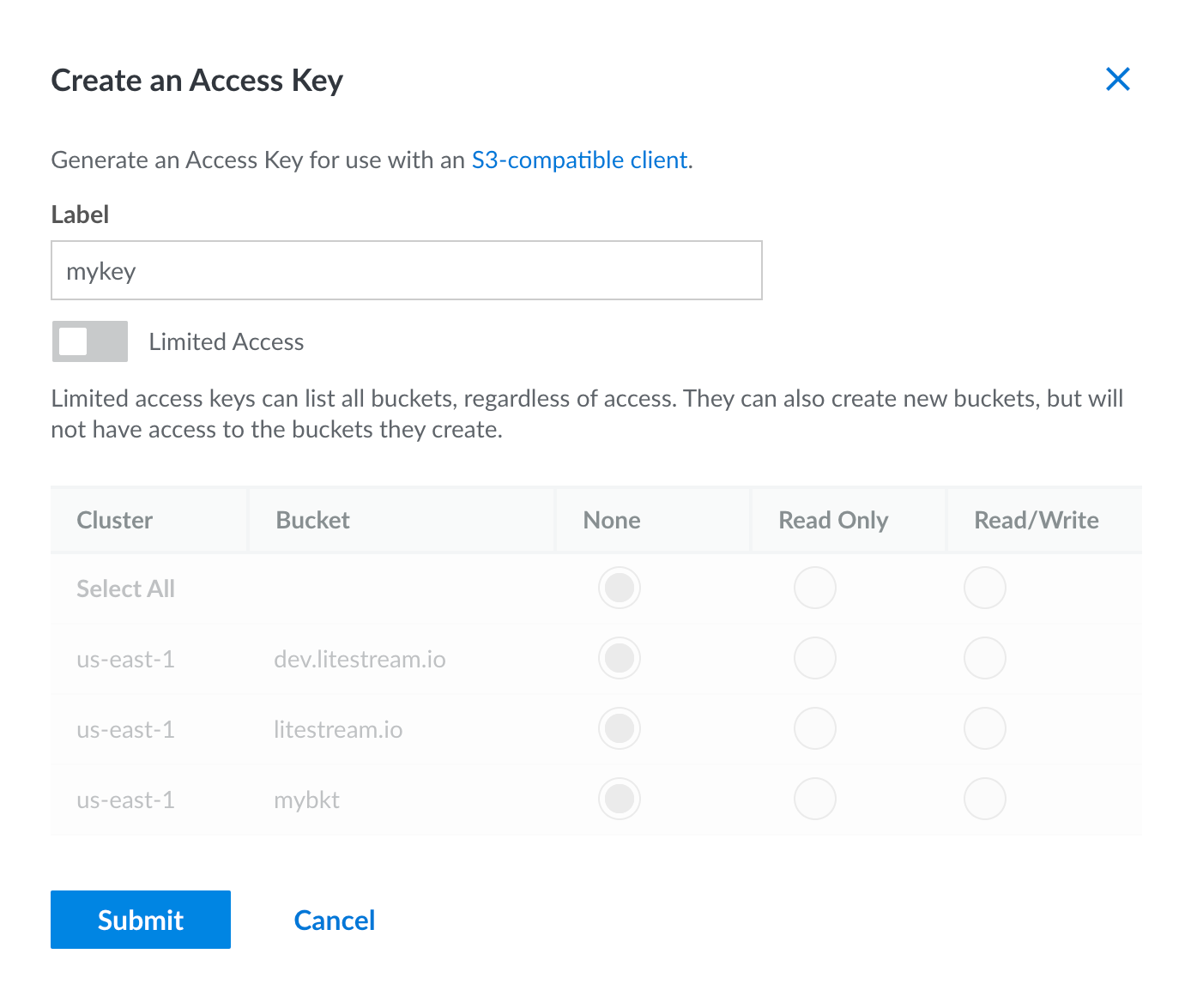Click the Read/Write column header

click(1037, 519)
